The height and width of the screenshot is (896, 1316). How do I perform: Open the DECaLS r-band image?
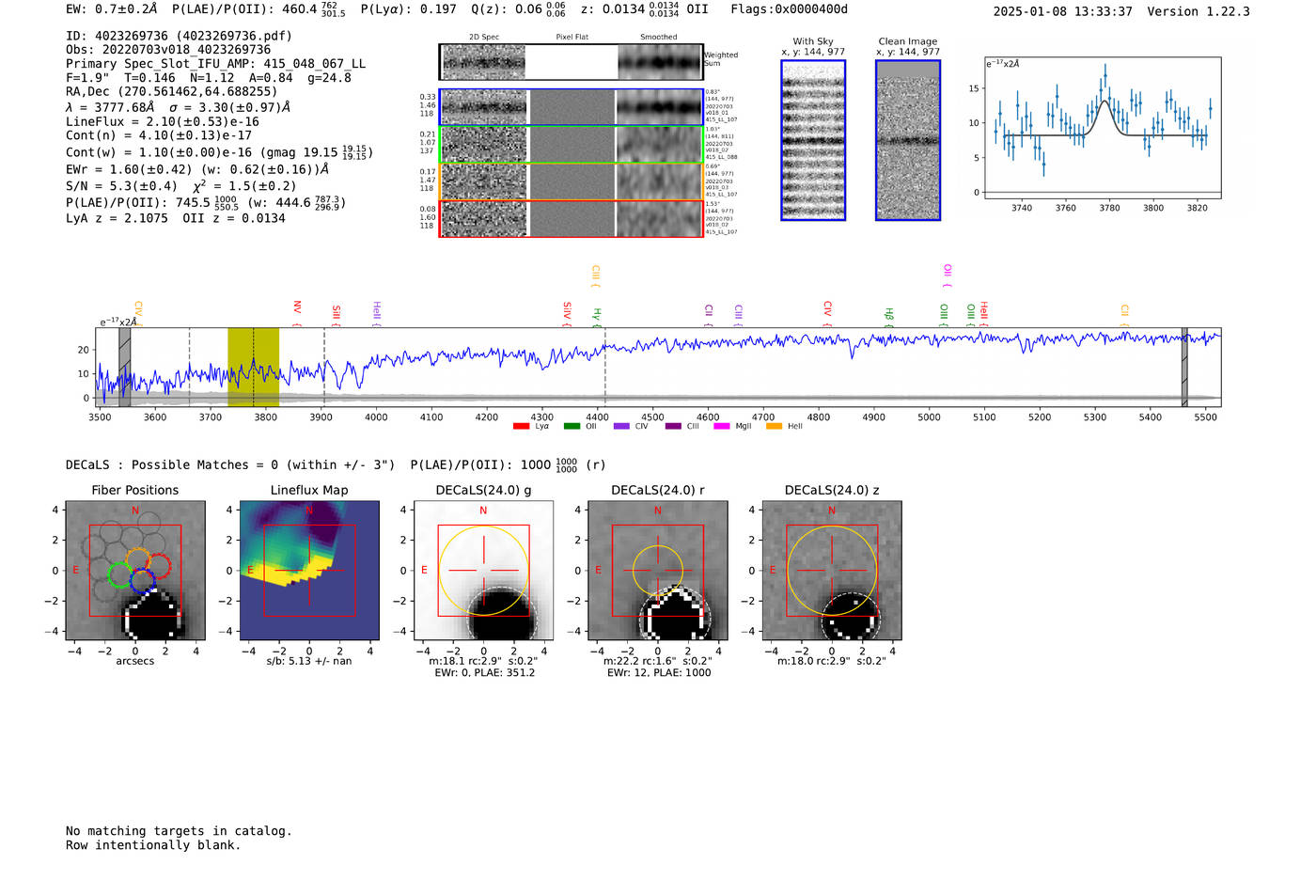(x=657, y=571)
